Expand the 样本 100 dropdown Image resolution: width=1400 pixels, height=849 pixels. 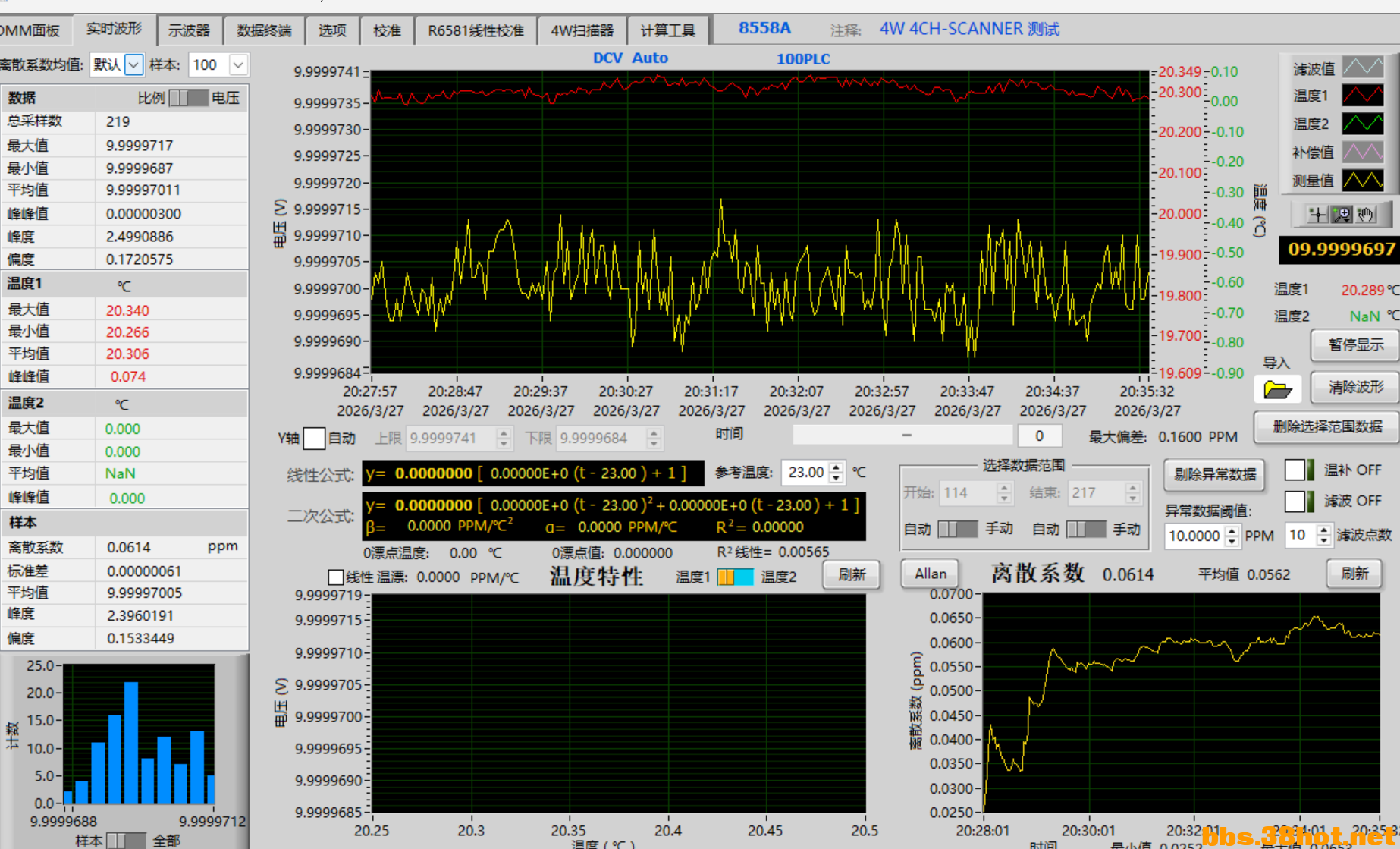(237, 65)
